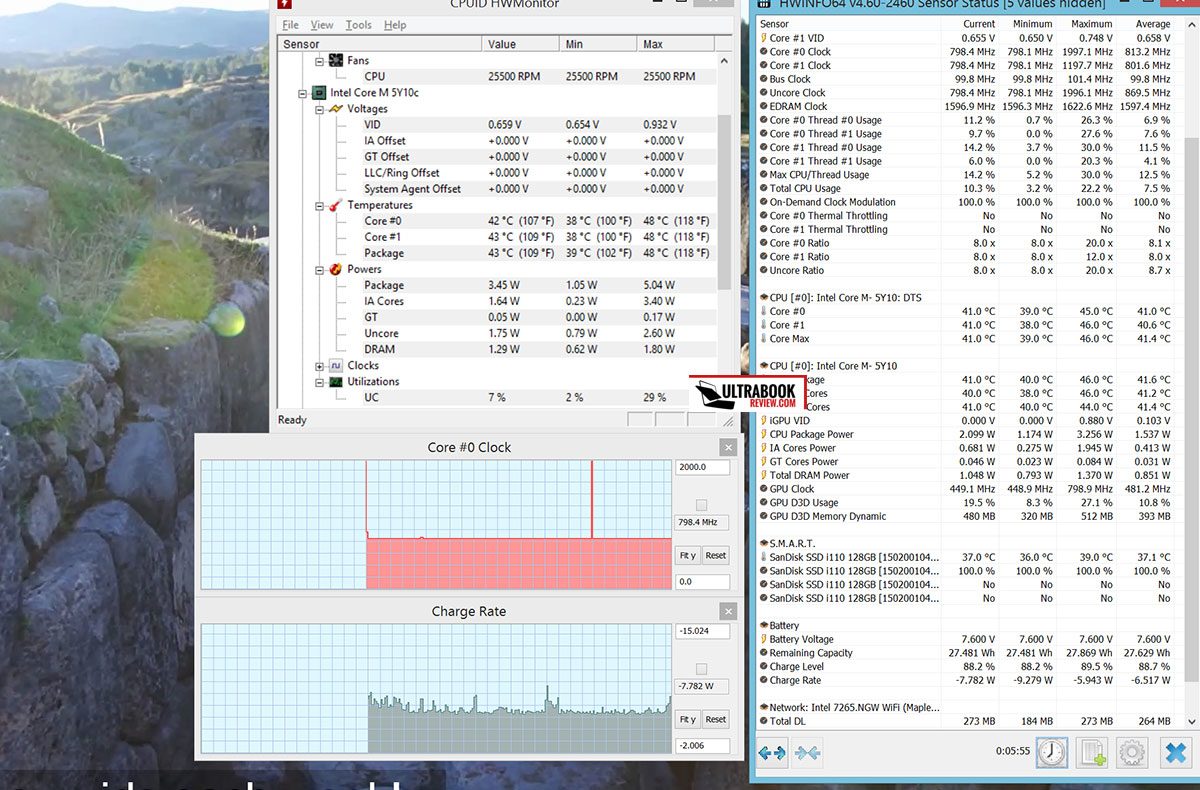This screenshot has height=790, width=1200.
Task: Select the Uncore Ratio row in HWiNFO
Action: (966, 270)
